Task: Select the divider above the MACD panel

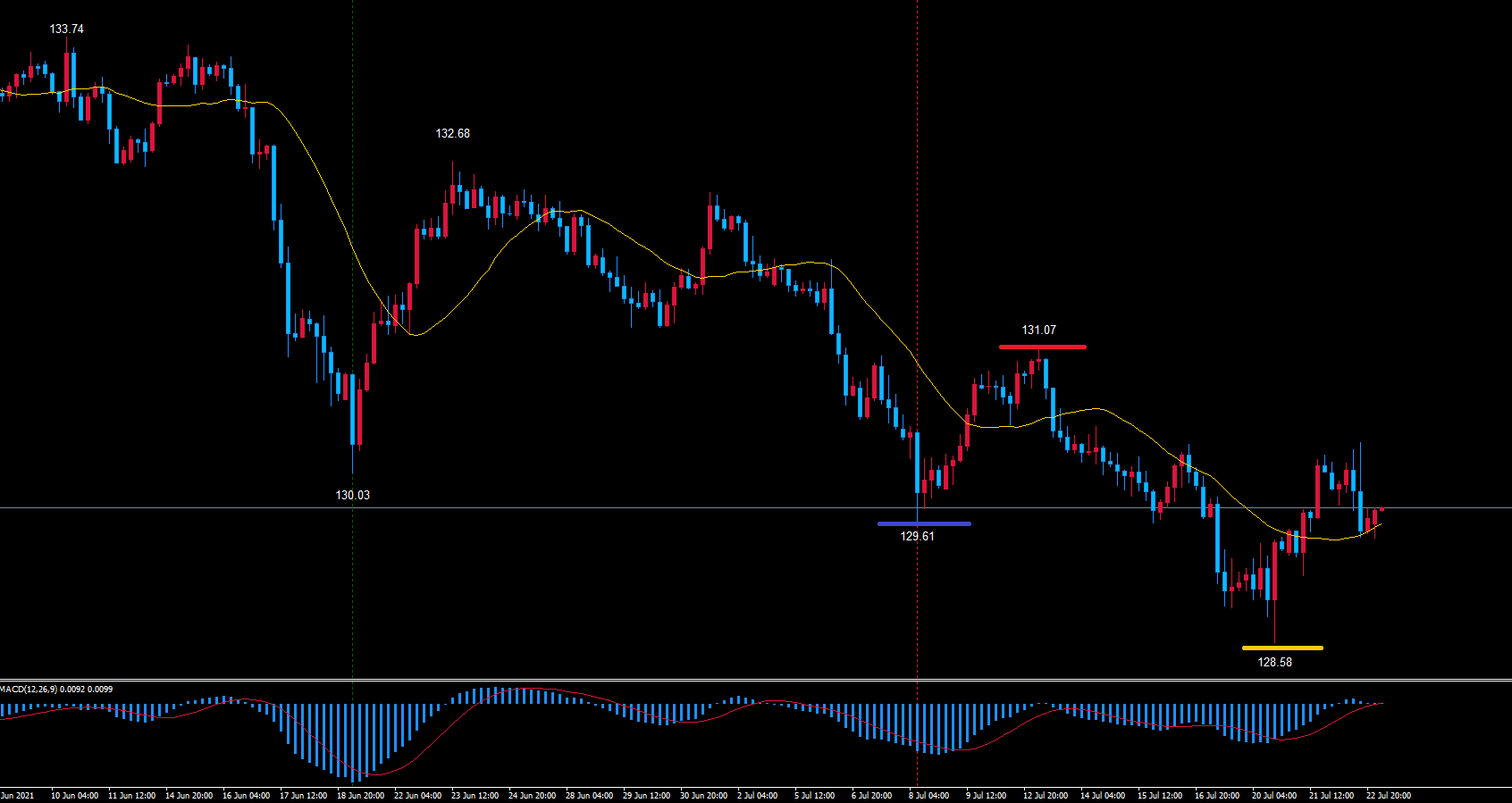Action: [756, 681]
